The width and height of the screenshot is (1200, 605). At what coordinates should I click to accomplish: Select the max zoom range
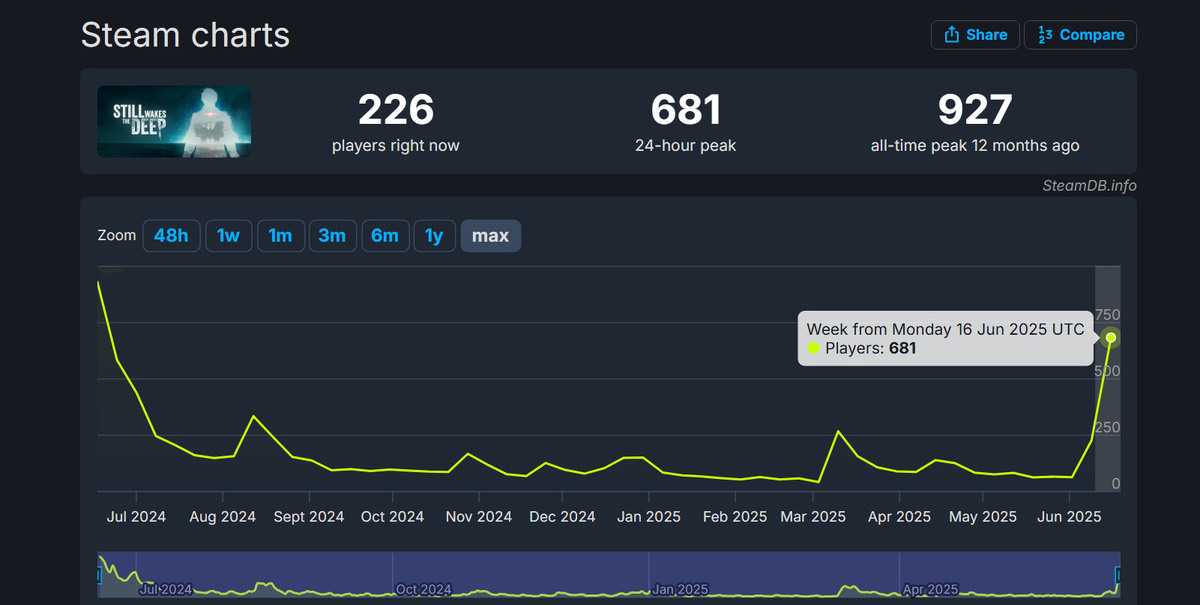point(490,235)
